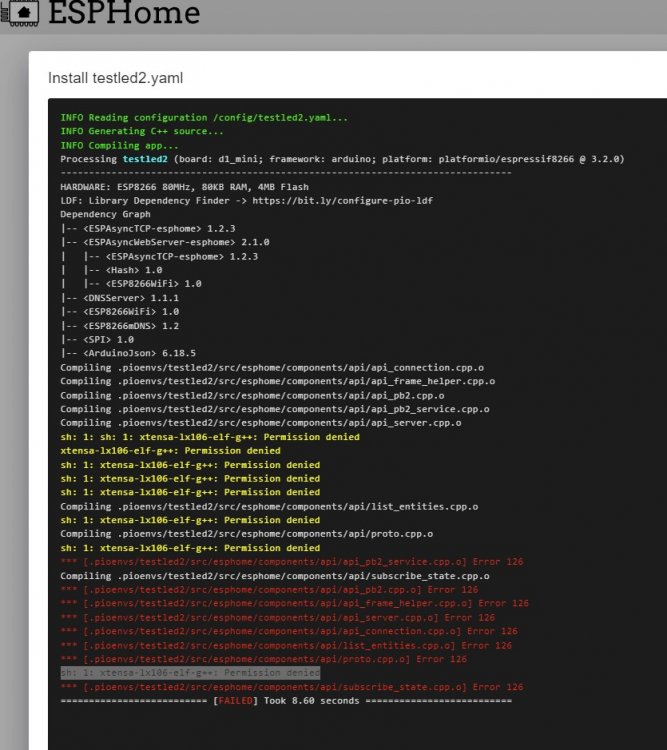Click the 'Compiling ...api_frame_helper.cpp.o' line
The width and height of the screenshot is (667, 750).
click(x=278, y=381)
